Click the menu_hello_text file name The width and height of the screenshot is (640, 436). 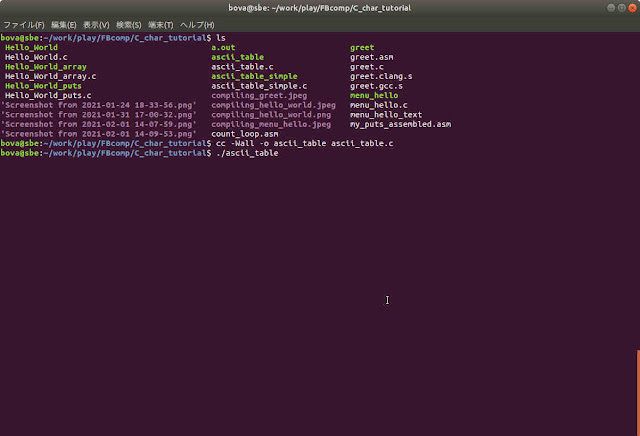pyautogui.click(x=386, y=115)
